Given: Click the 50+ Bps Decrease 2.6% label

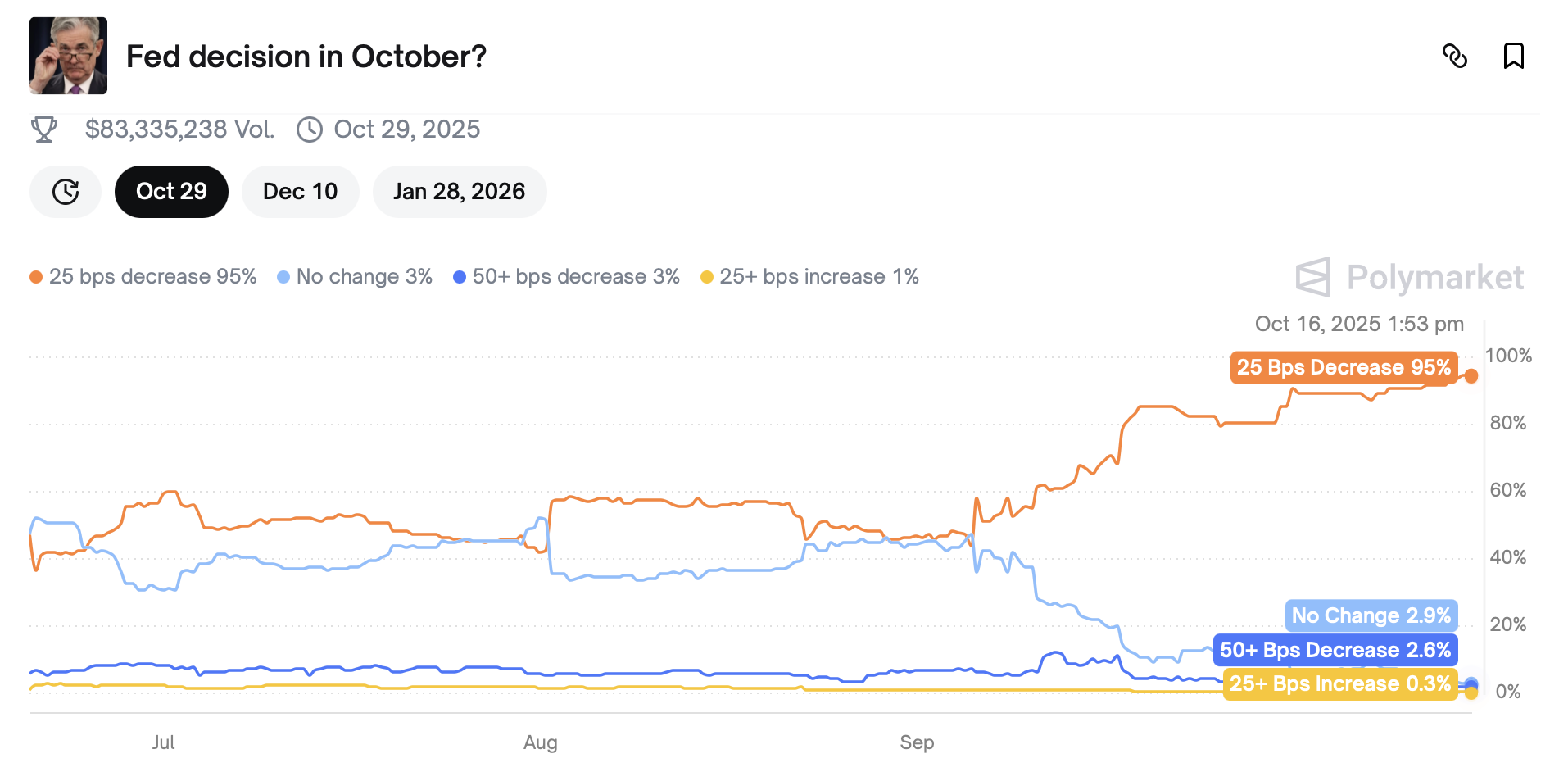Looking at the screenshot, I should tap(1335, 650).
